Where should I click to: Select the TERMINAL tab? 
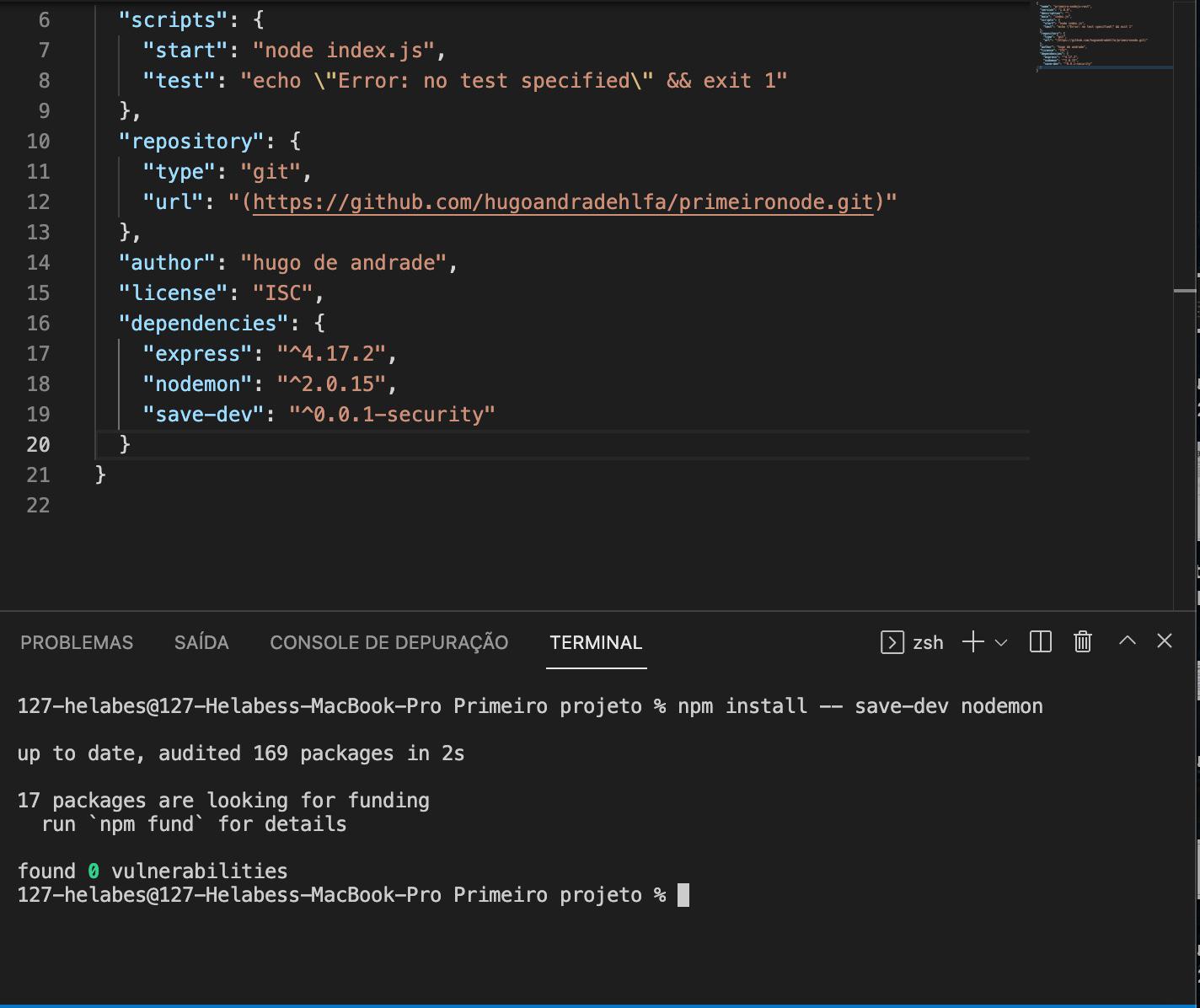point(596,642)
